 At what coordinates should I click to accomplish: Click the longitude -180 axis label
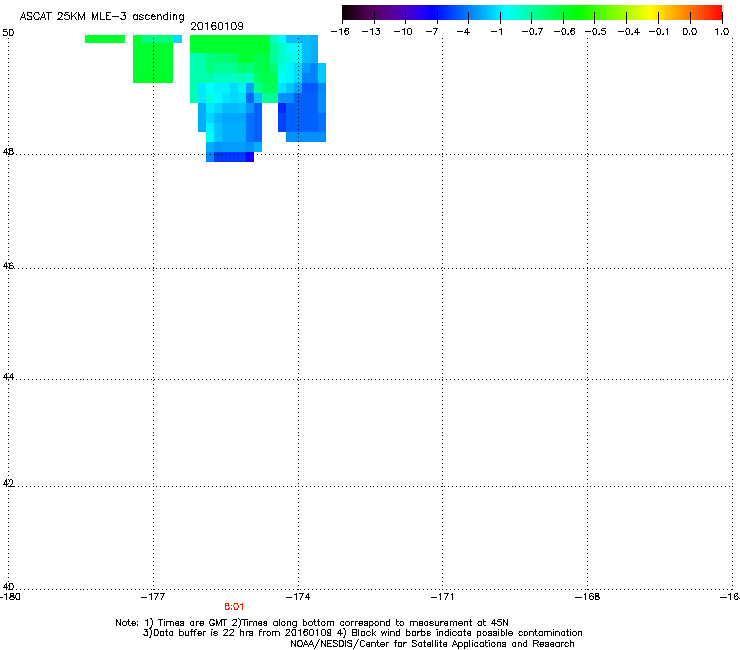(10, 597)
